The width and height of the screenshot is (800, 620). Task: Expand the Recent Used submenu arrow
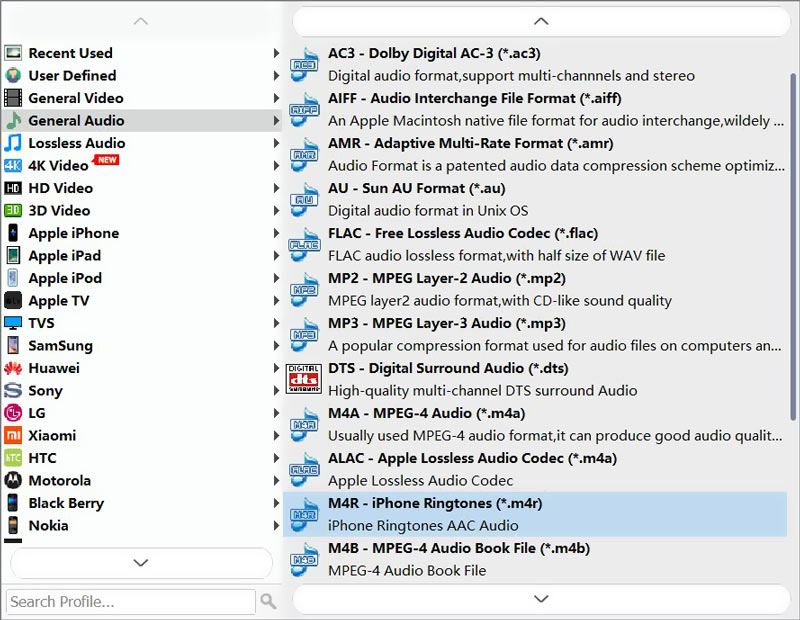[x=276, y=53]
